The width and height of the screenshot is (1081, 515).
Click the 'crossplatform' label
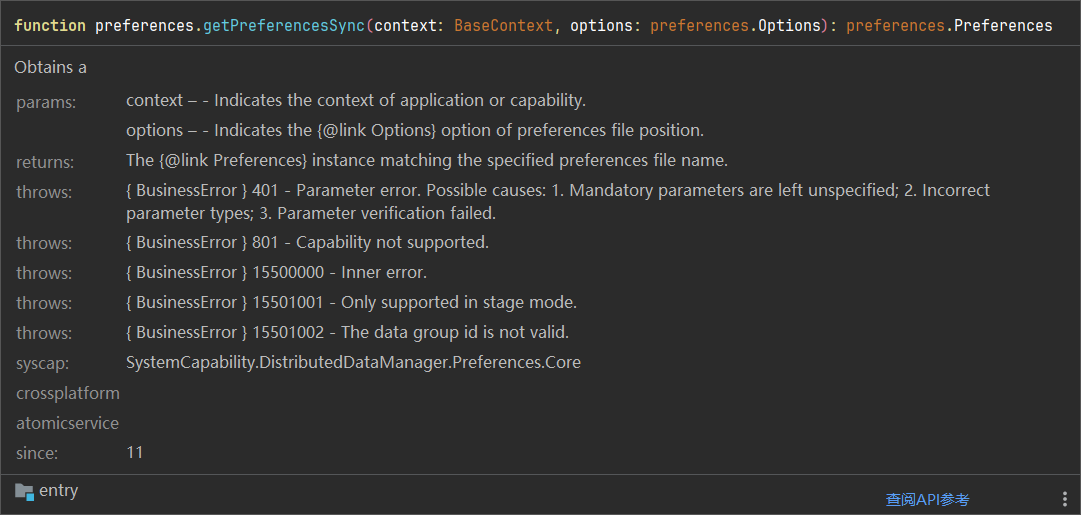click(x=67, y=393)
